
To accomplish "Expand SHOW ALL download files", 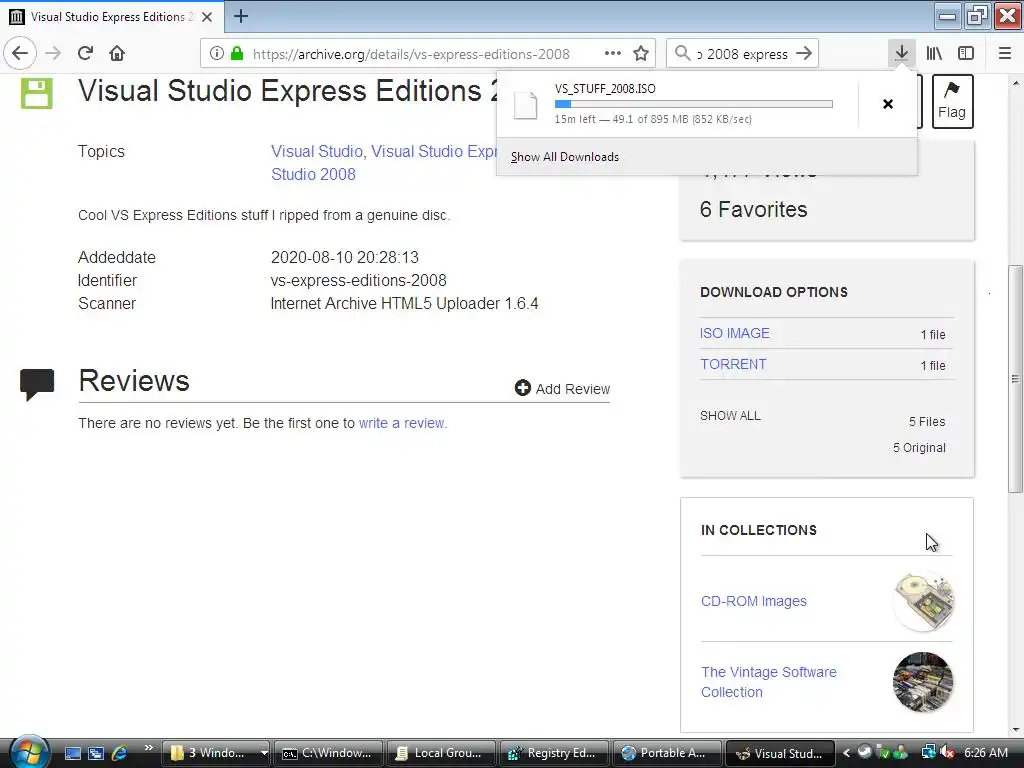I will coord(730,416).
